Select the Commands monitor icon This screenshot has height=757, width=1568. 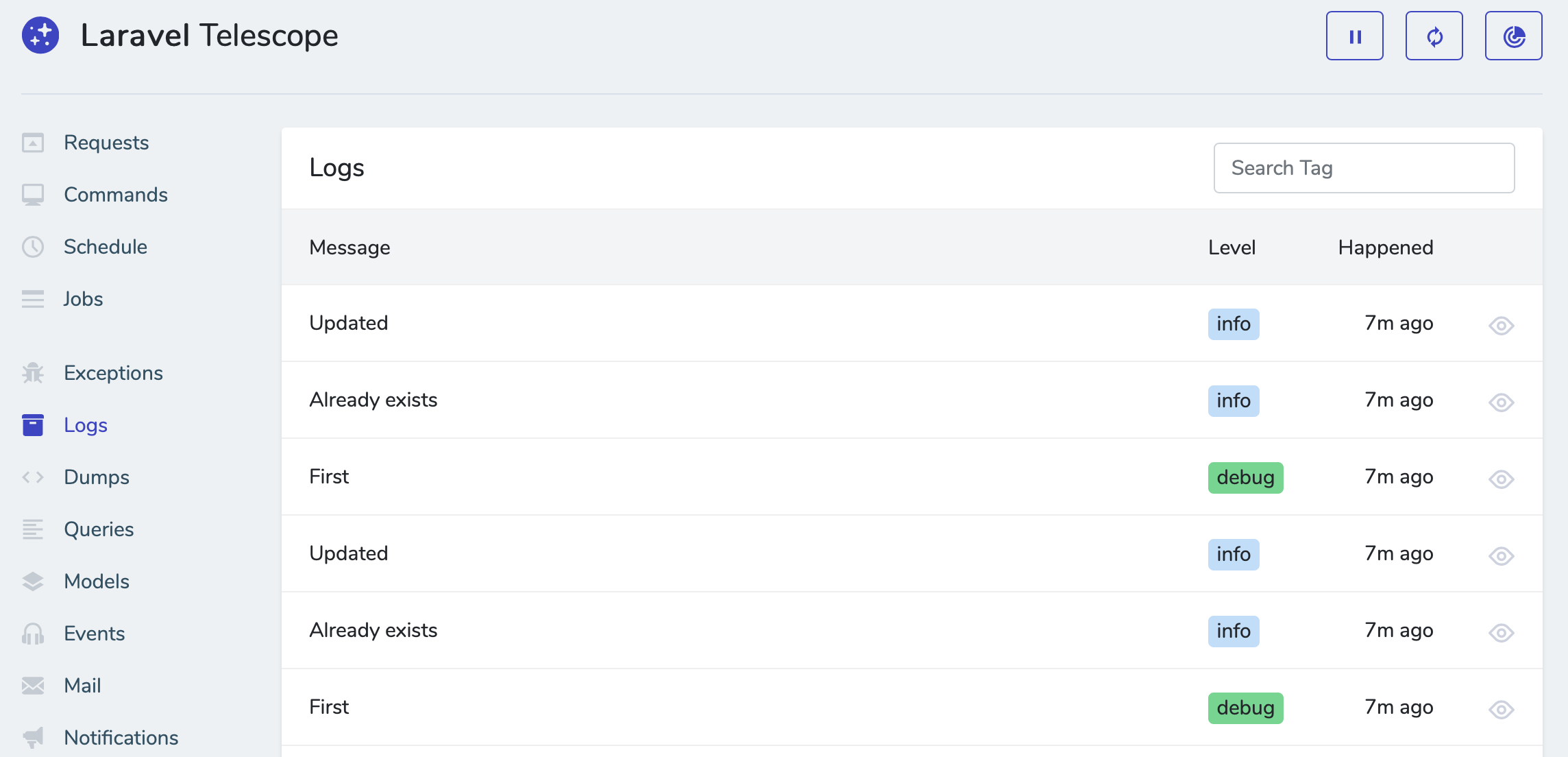pyautogui.click(x=32, y=195)
